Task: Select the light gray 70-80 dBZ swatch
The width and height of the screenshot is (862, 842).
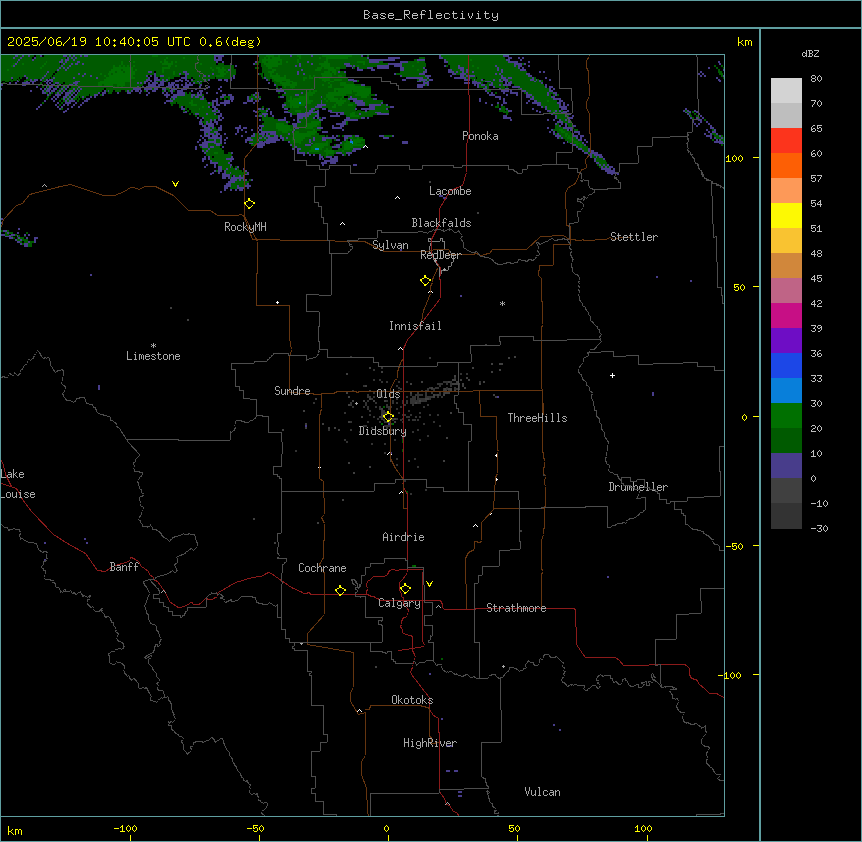Action: pos(786,91)
